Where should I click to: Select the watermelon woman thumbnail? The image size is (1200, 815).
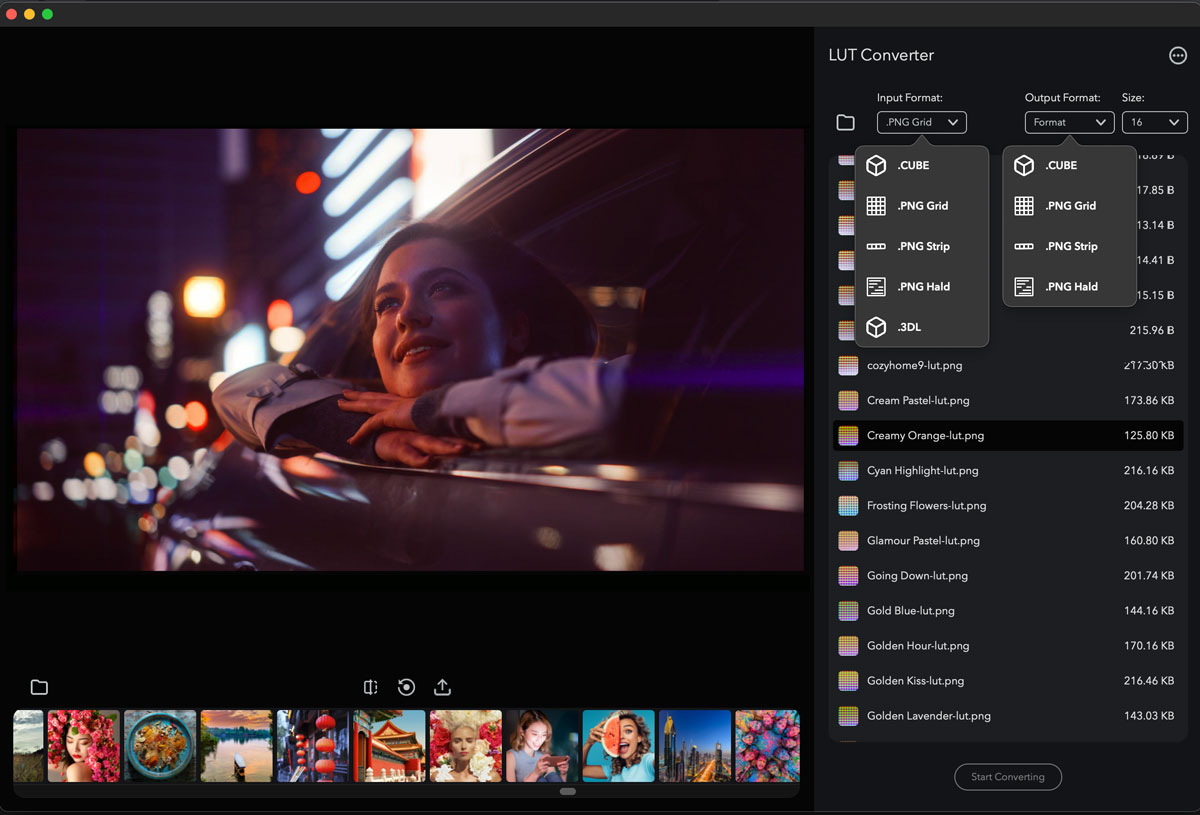pyautogui.click(x=618, y=746)
